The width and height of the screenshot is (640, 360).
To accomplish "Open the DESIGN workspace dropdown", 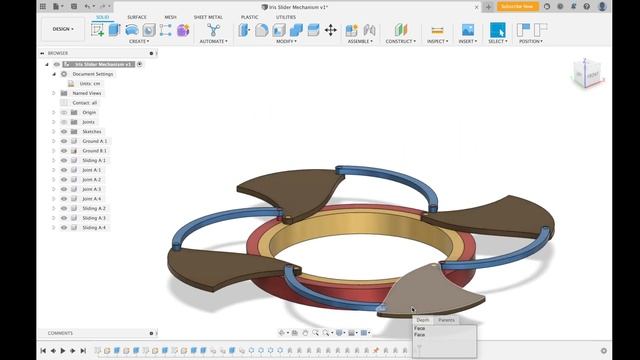I will tap(63, 29).
